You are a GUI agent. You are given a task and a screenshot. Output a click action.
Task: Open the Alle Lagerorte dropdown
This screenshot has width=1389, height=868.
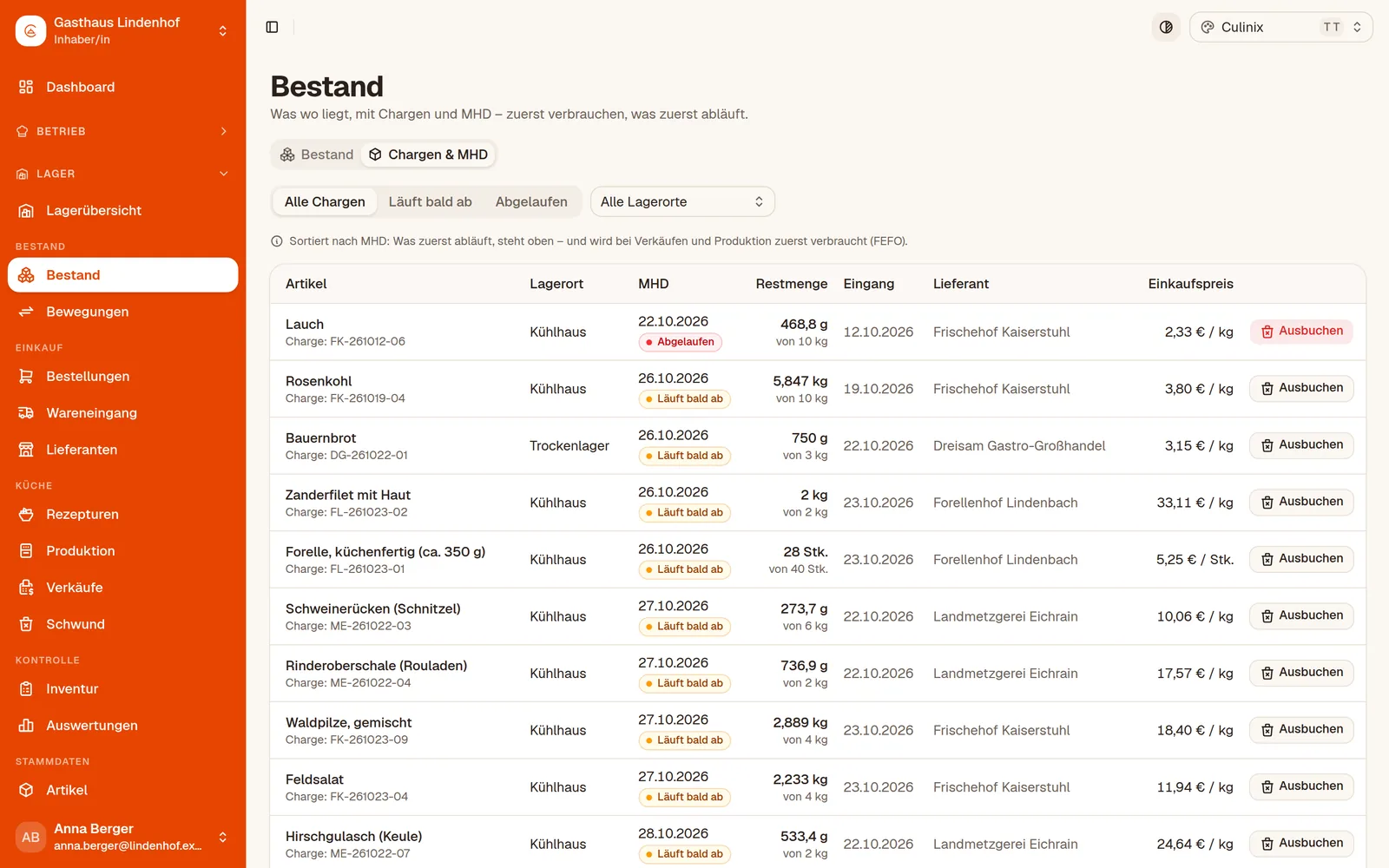coord(682,201)
